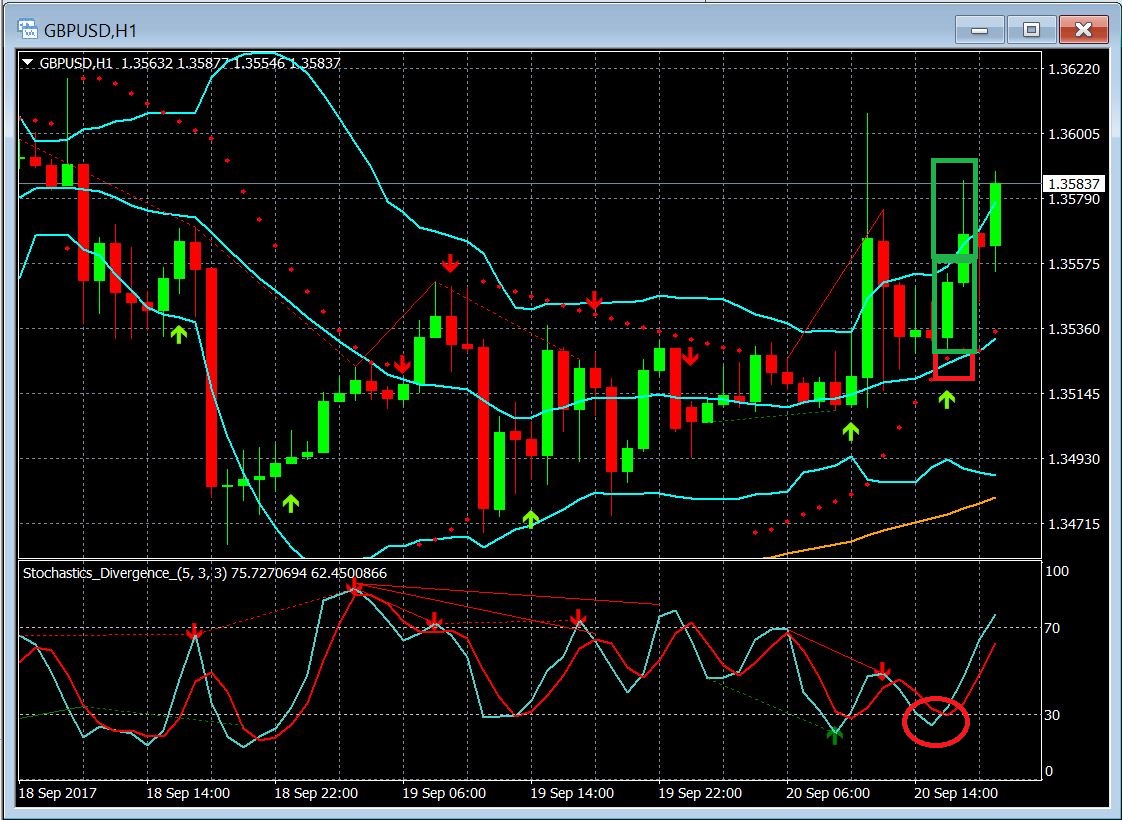Click the 18 Sep 2017 time axis label
This screenshot has height=820, width=1122.
[x=57, y=793]
